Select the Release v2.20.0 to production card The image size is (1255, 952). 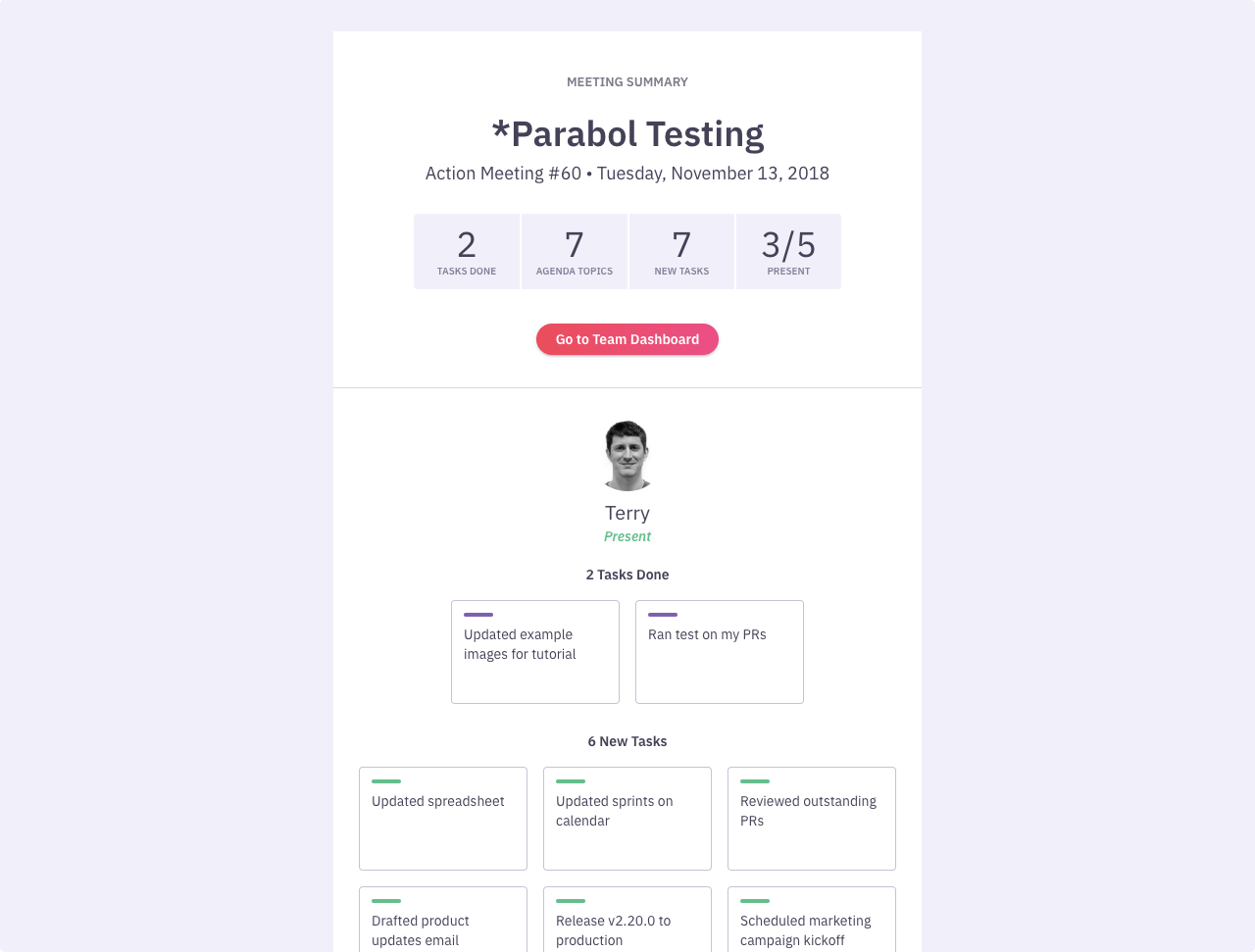[x=627, y=922]
